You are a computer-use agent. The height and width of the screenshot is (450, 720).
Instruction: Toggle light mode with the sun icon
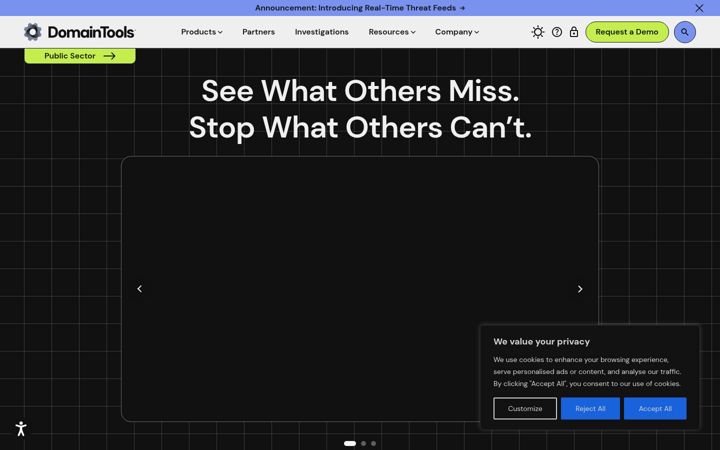[538, 32]
